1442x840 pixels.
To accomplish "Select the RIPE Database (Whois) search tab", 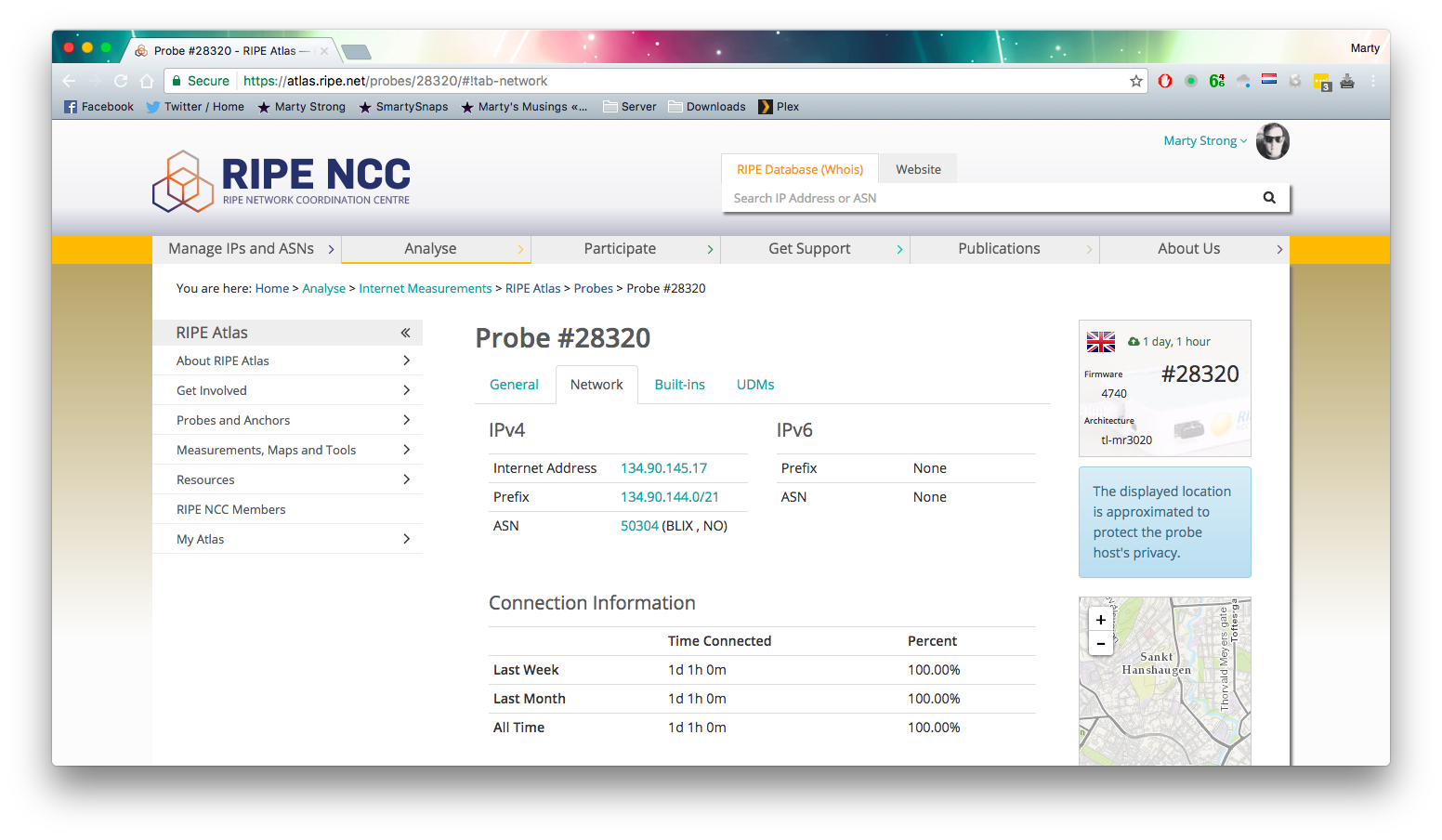I will point(800,169).
